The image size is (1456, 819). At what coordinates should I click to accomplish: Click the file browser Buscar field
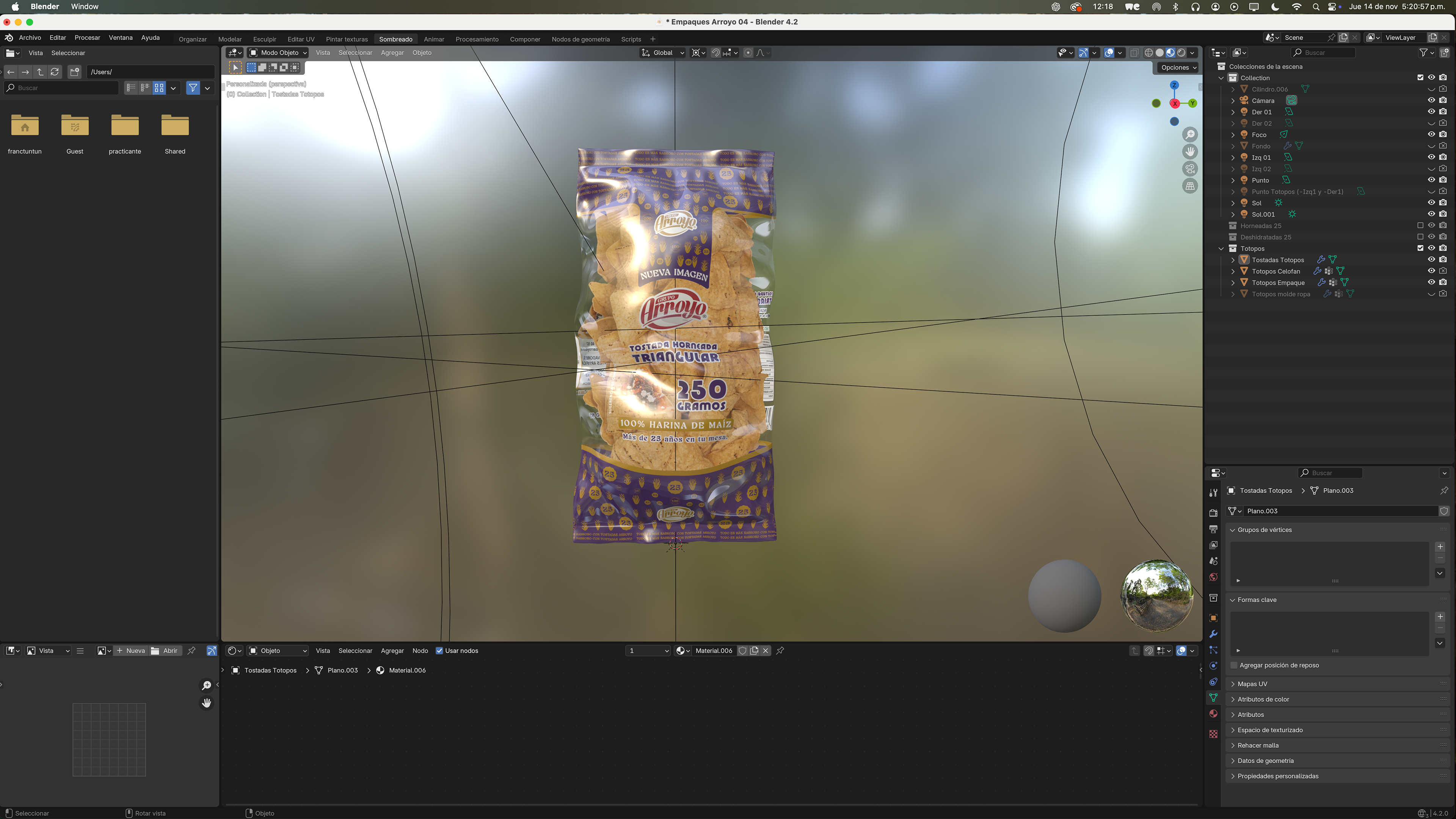61,88
